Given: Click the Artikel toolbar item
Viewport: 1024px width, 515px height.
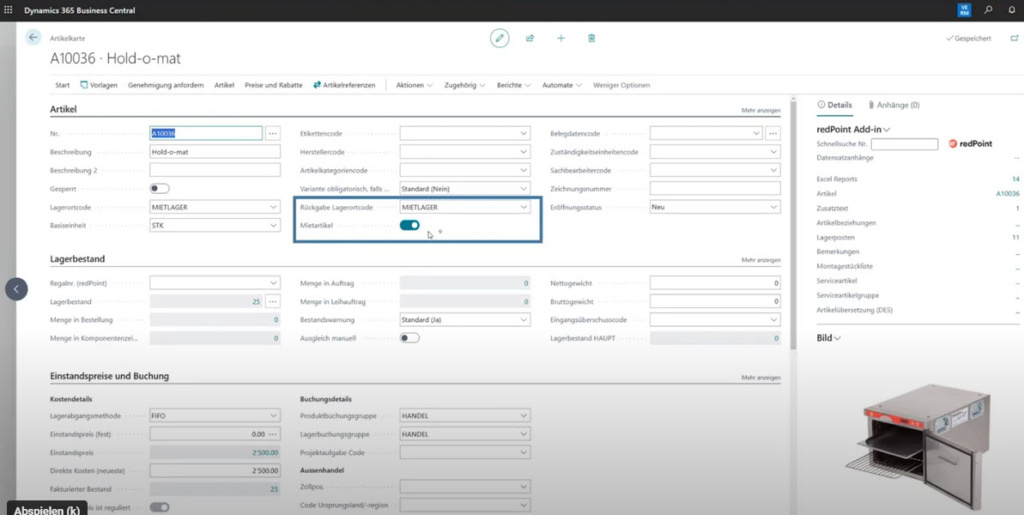Looking at the screenshot, I should pos(224,85).
